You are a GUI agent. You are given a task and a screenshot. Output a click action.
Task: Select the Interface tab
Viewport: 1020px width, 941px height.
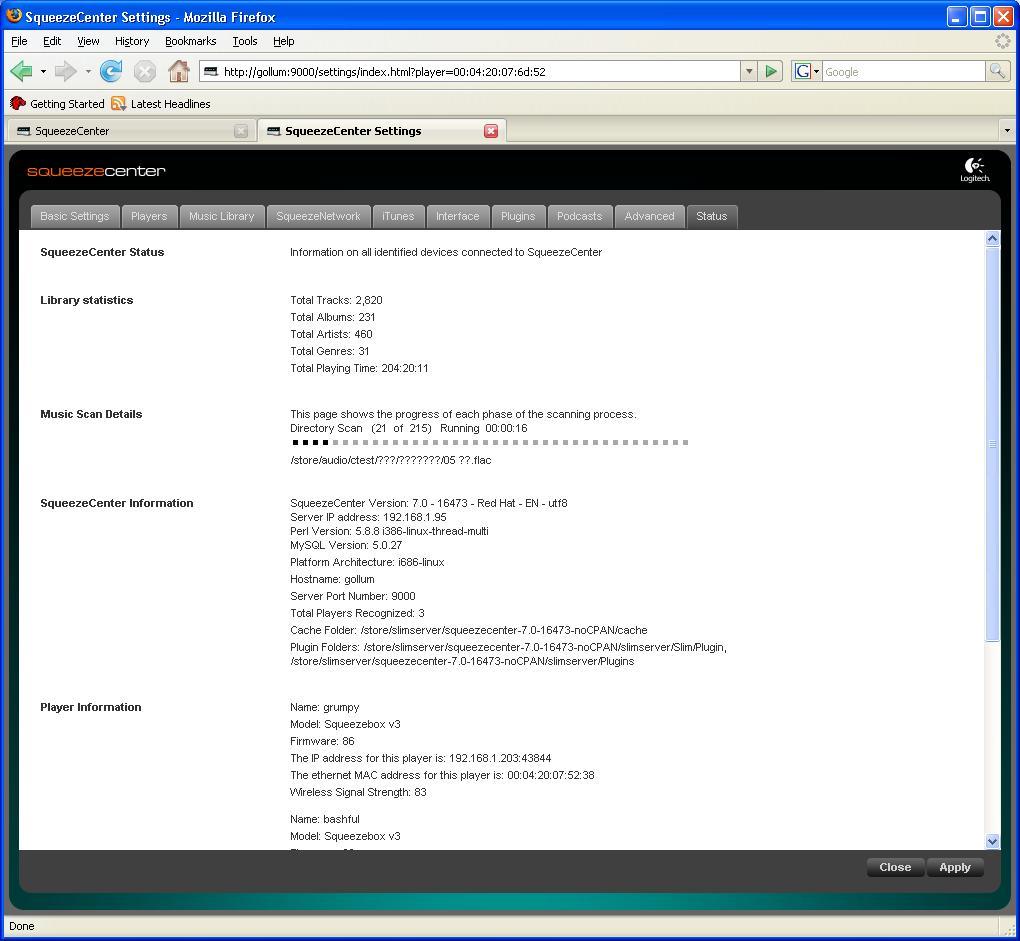coord(457,217)
